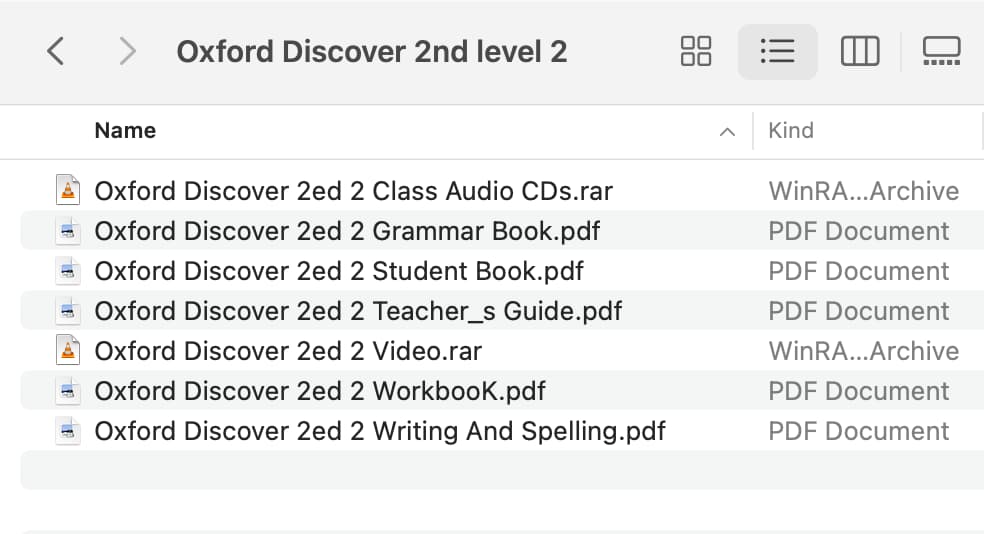Switch to icon grid view
This screenshot has height=534, width=984.
(x=696, y=51)
